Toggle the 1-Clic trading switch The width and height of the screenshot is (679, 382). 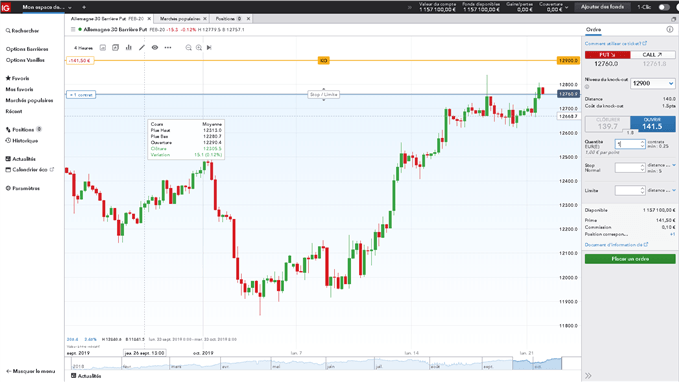664,7
